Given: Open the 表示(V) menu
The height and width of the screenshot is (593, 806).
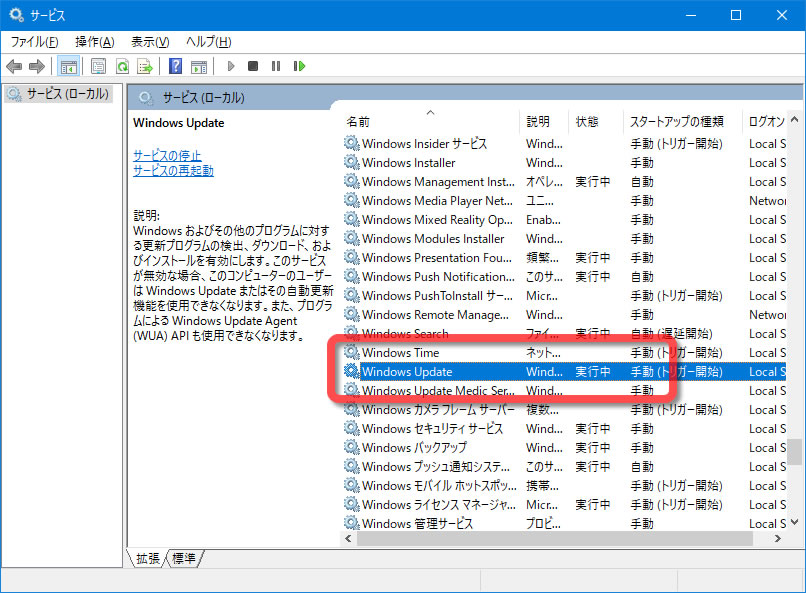Looking at the screenshot, I should 149,41.
